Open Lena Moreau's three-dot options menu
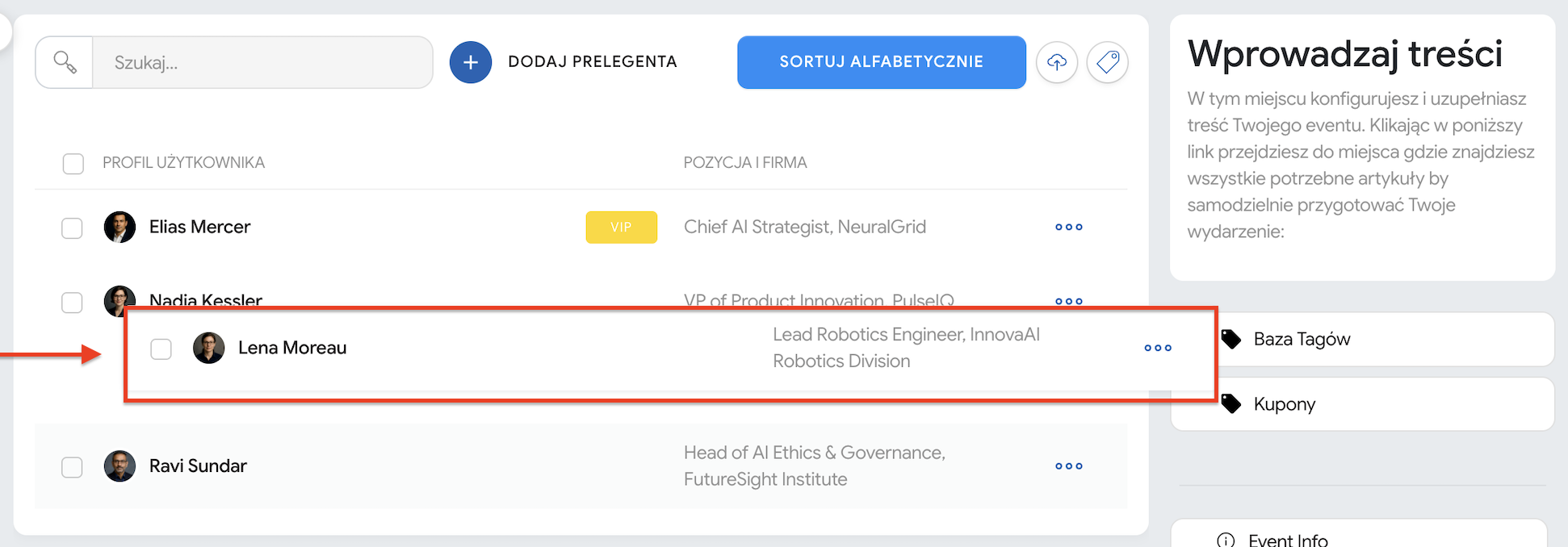Image resolution: width=1568 pixels, height=547 pixels. [x=1157, y=348]
